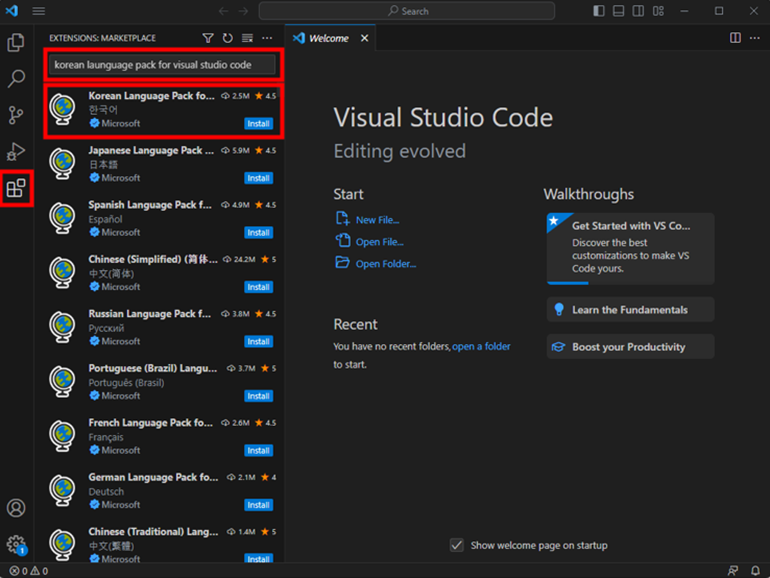
Task: Go back with the left arrow
Action: coord(223,11)
